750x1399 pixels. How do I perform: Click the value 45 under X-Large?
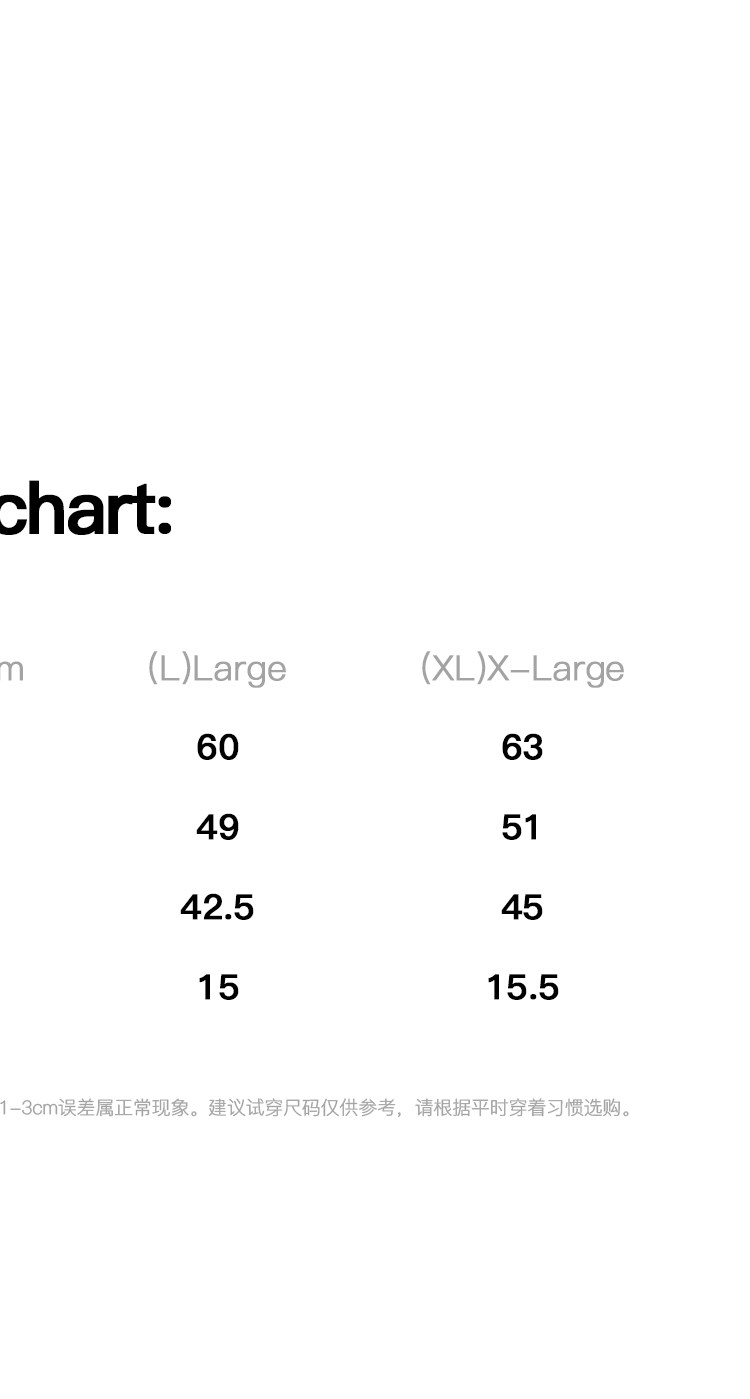522,907
